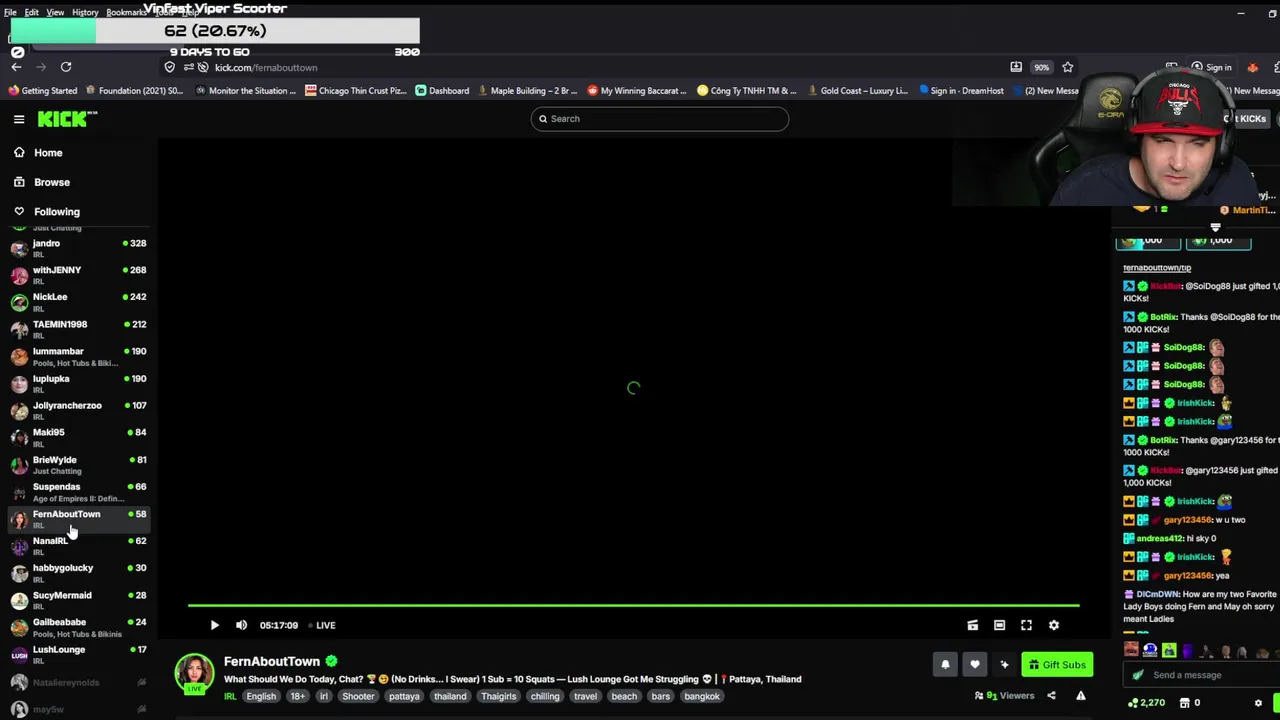Open withJENNY channel in sidebar
This screenshot has height=720, width=1280.
(x=78, y=275)
